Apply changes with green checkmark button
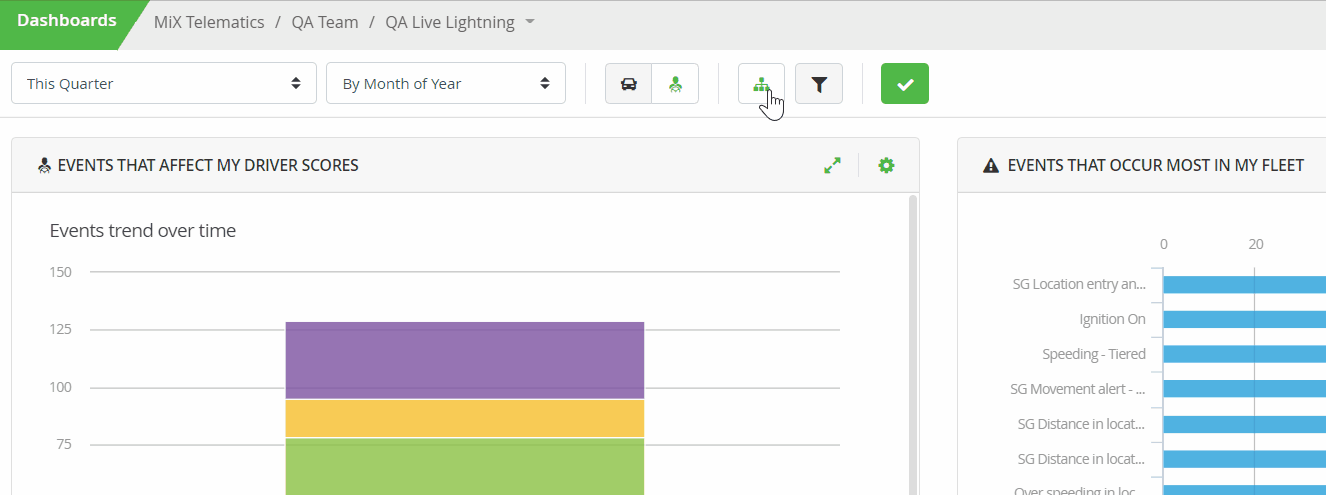 (905, 84)
